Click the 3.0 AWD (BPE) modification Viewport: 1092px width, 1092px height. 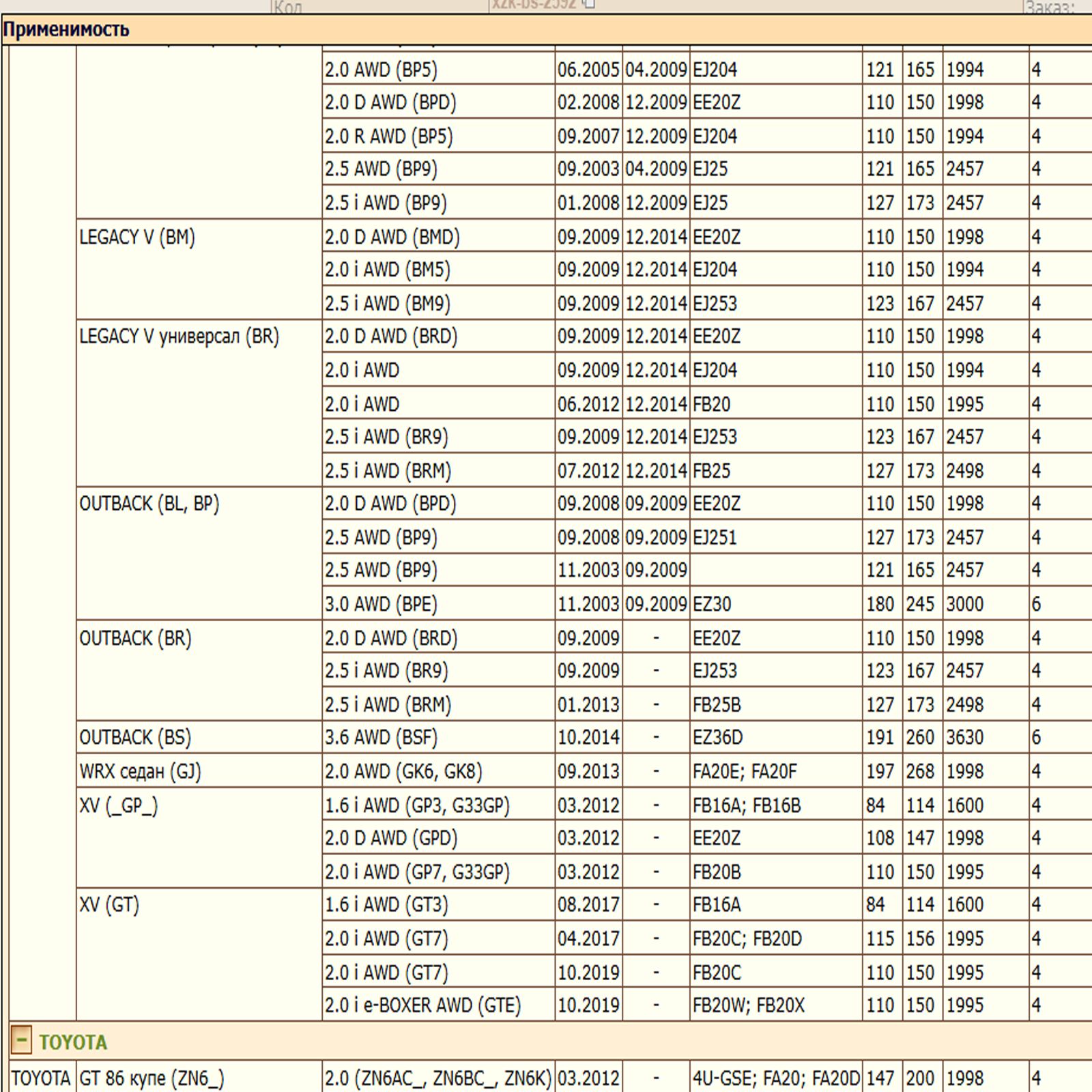coord(381,604)
